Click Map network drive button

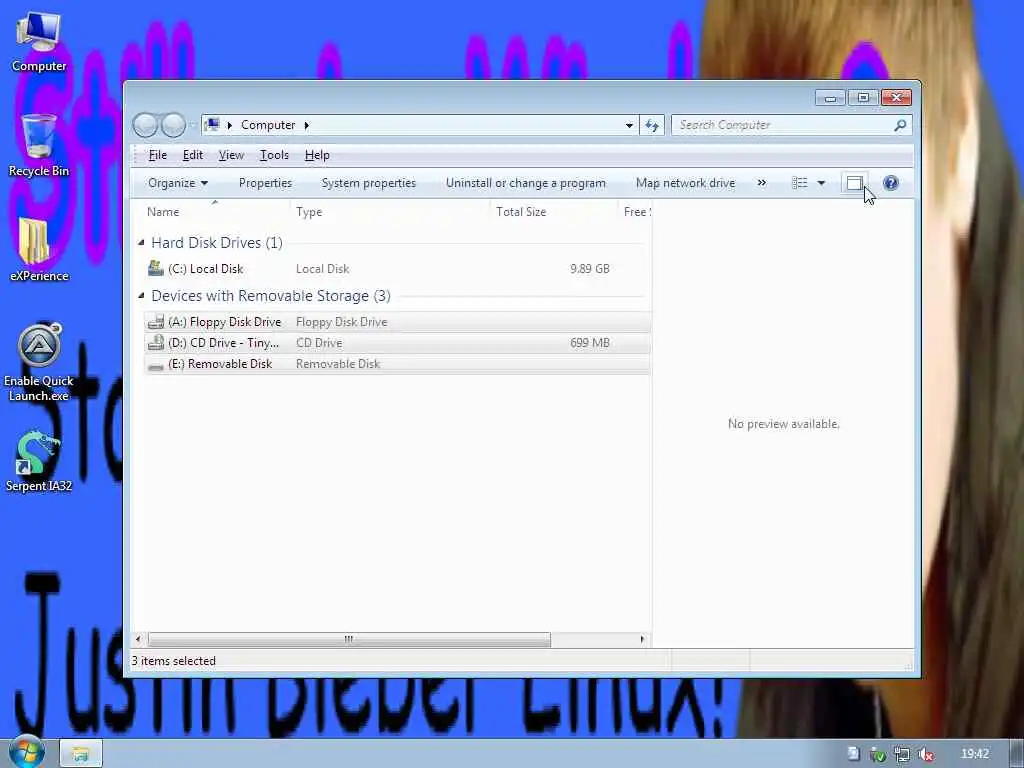click(x=685, y=183)
